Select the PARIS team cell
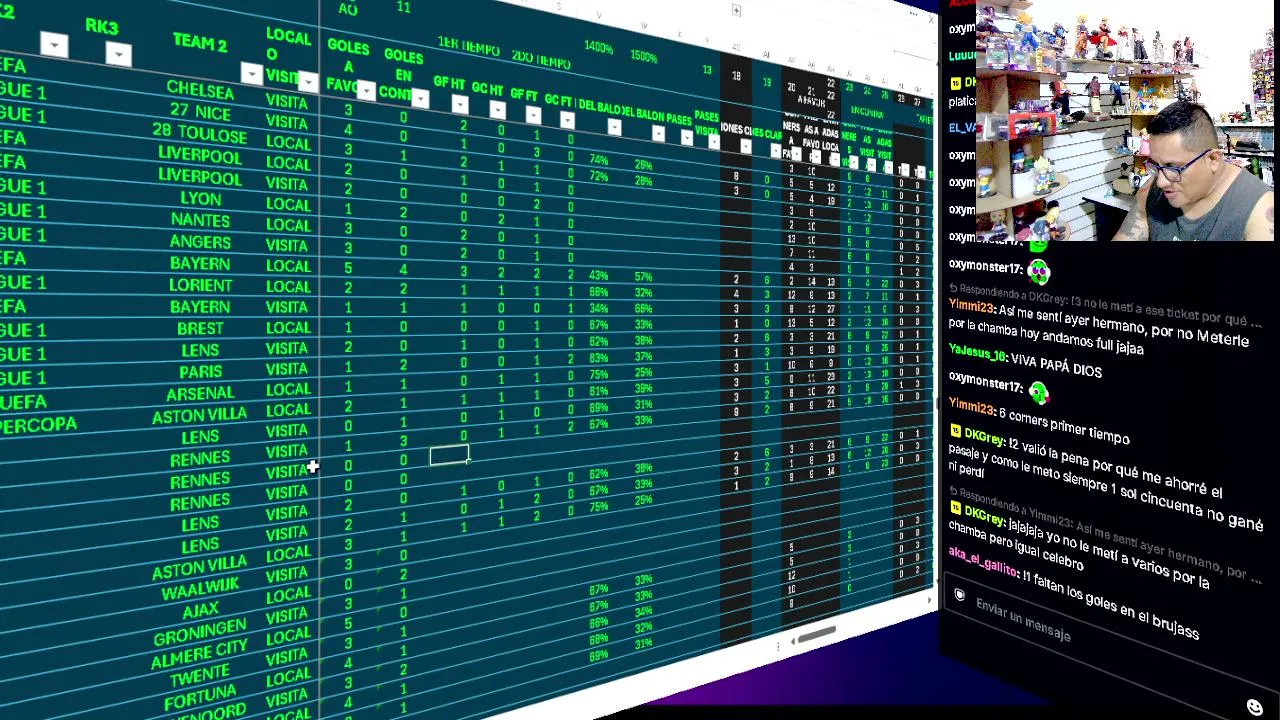Viewport: 1280px width, 720px height. click(200, 371)
